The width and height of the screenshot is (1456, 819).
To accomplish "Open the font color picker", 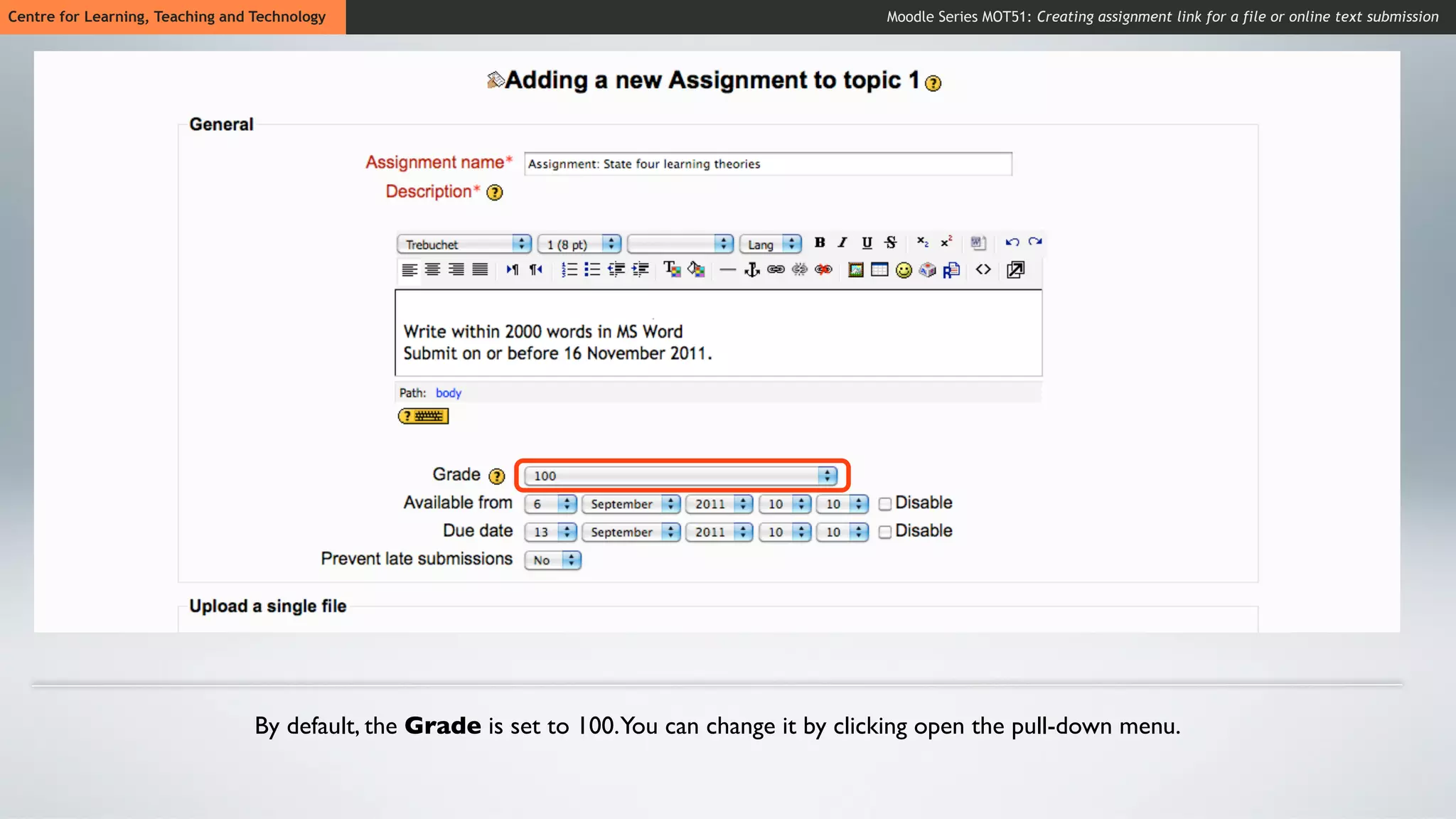I will coord(672,269).
